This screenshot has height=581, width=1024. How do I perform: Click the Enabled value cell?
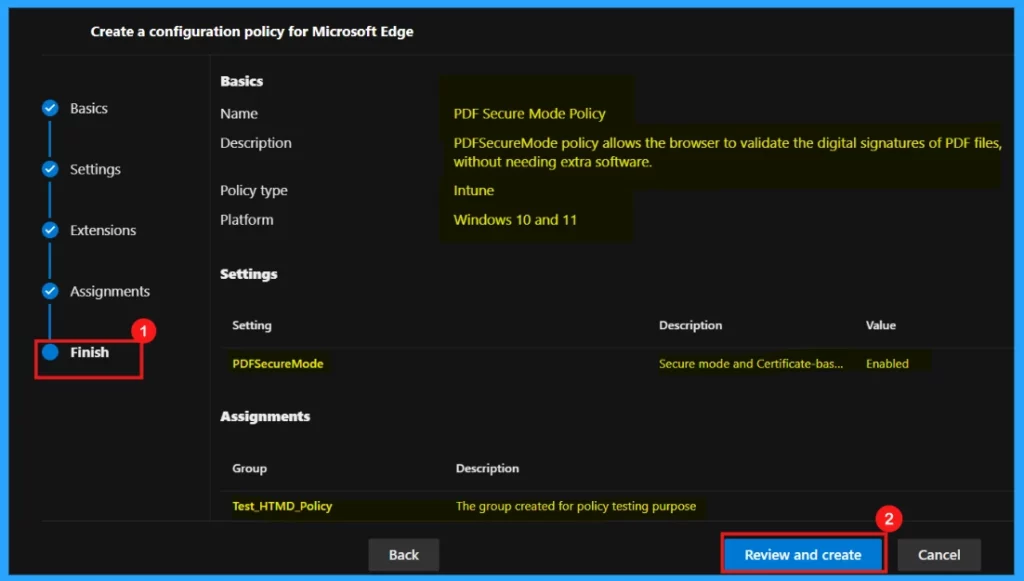(x=887, y=364)
